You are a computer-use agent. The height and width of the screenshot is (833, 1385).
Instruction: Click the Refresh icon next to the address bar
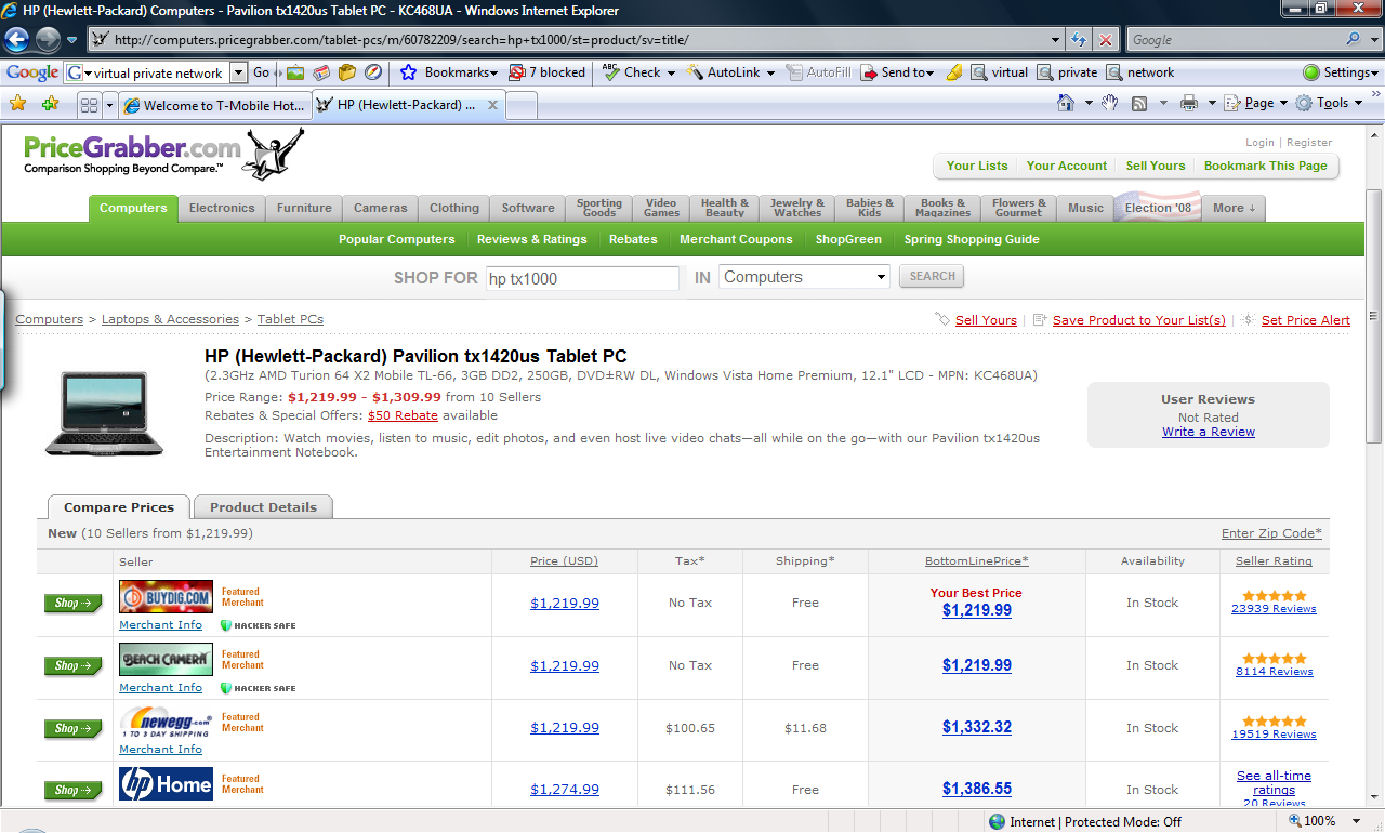pos(1079,40)
